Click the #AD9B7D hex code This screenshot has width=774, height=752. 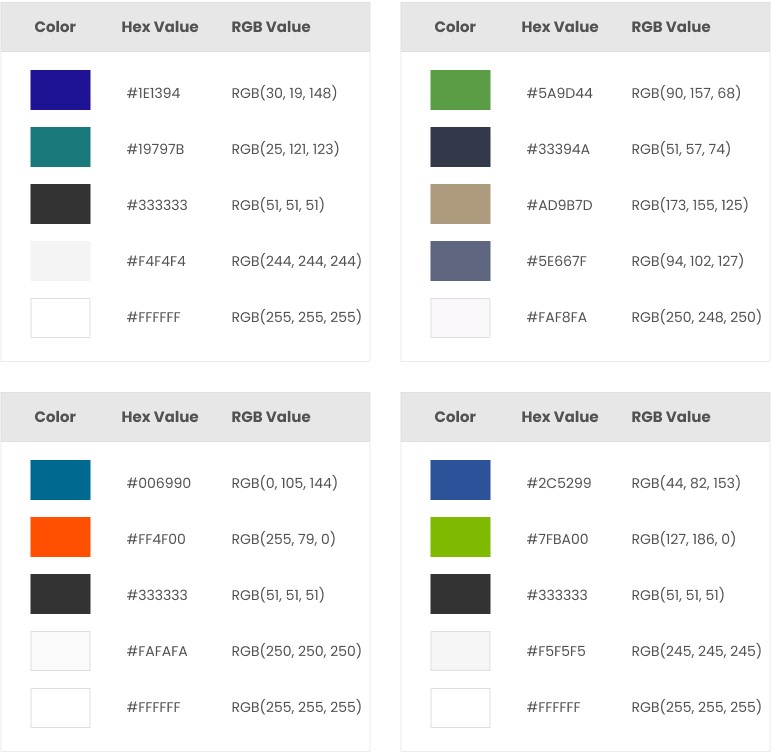coord(559,205)
